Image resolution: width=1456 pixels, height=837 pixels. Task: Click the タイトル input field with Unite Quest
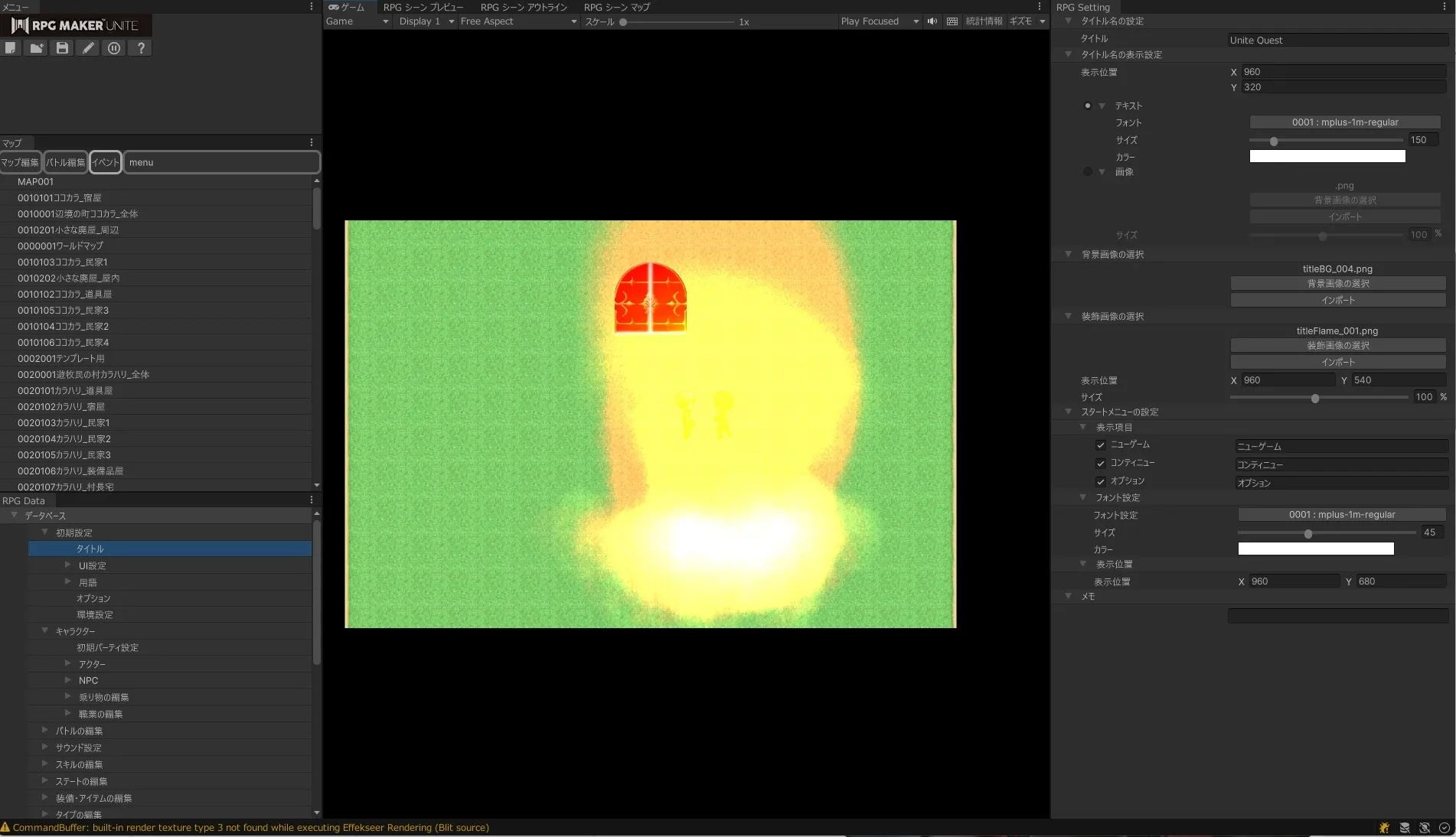pyautogui.click(x=1337, y=40)
